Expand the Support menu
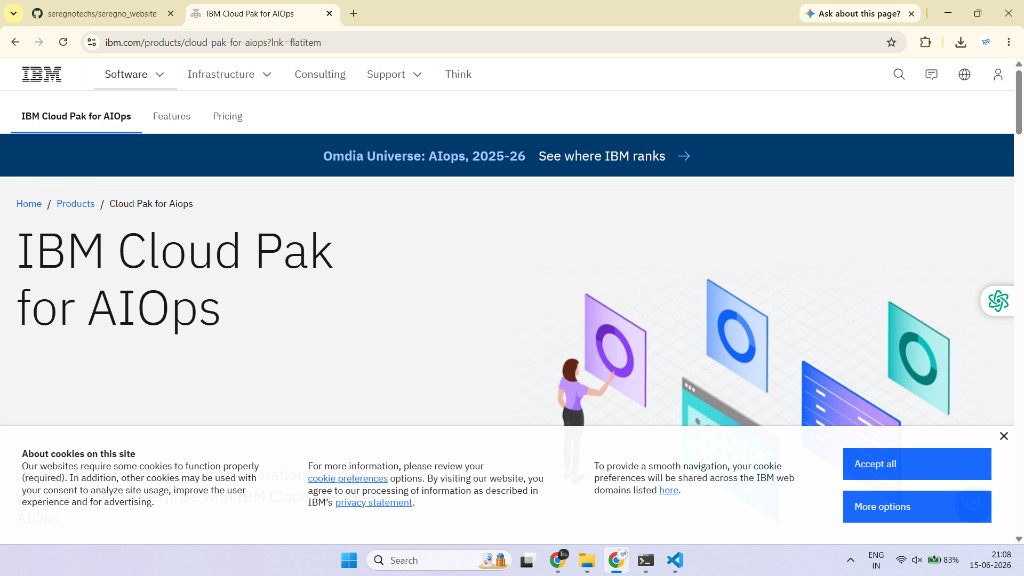The image size is (1024, 576). tap(394, 74)
